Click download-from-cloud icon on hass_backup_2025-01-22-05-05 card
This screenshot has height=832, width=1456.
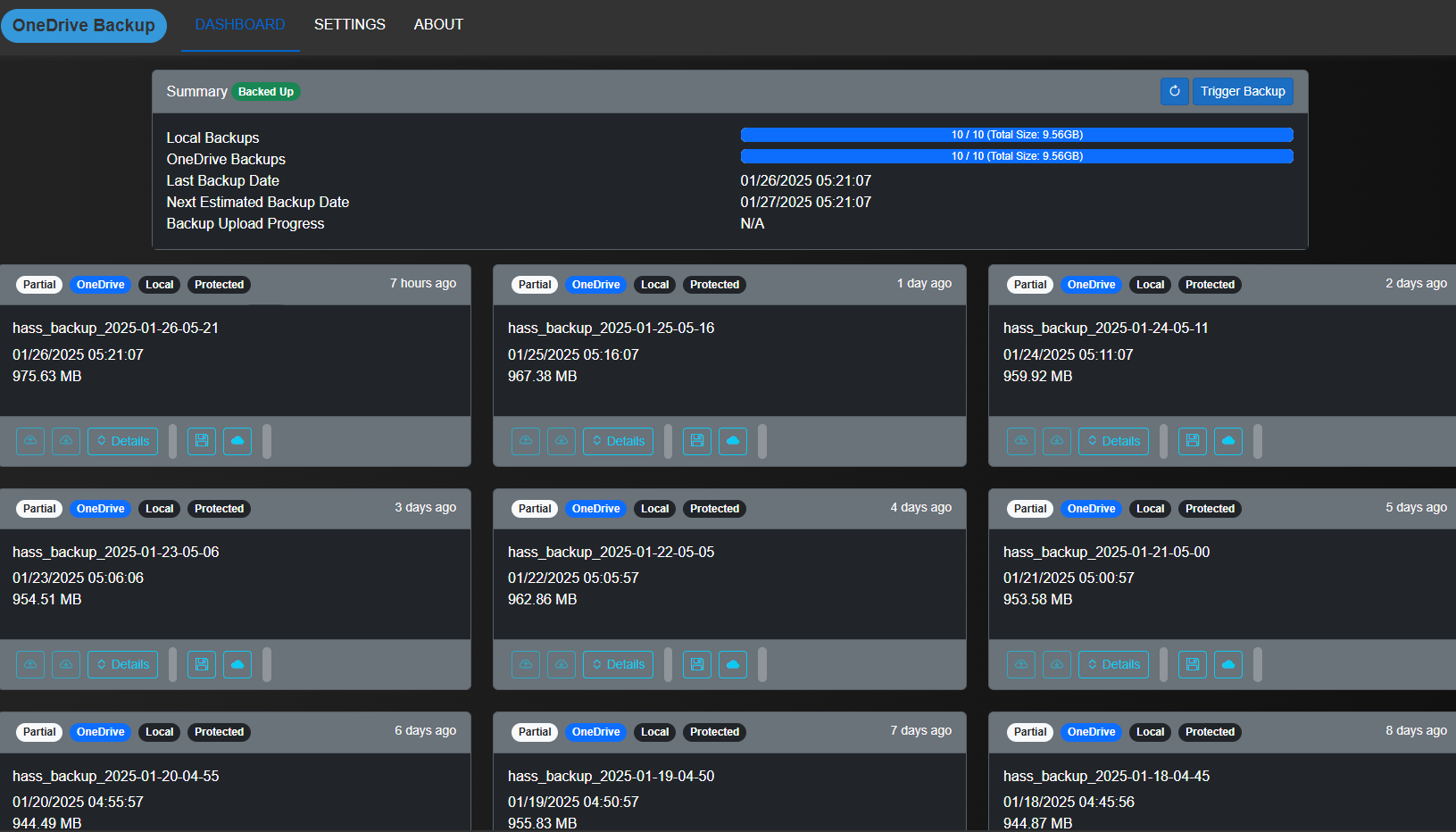point(562,664)
